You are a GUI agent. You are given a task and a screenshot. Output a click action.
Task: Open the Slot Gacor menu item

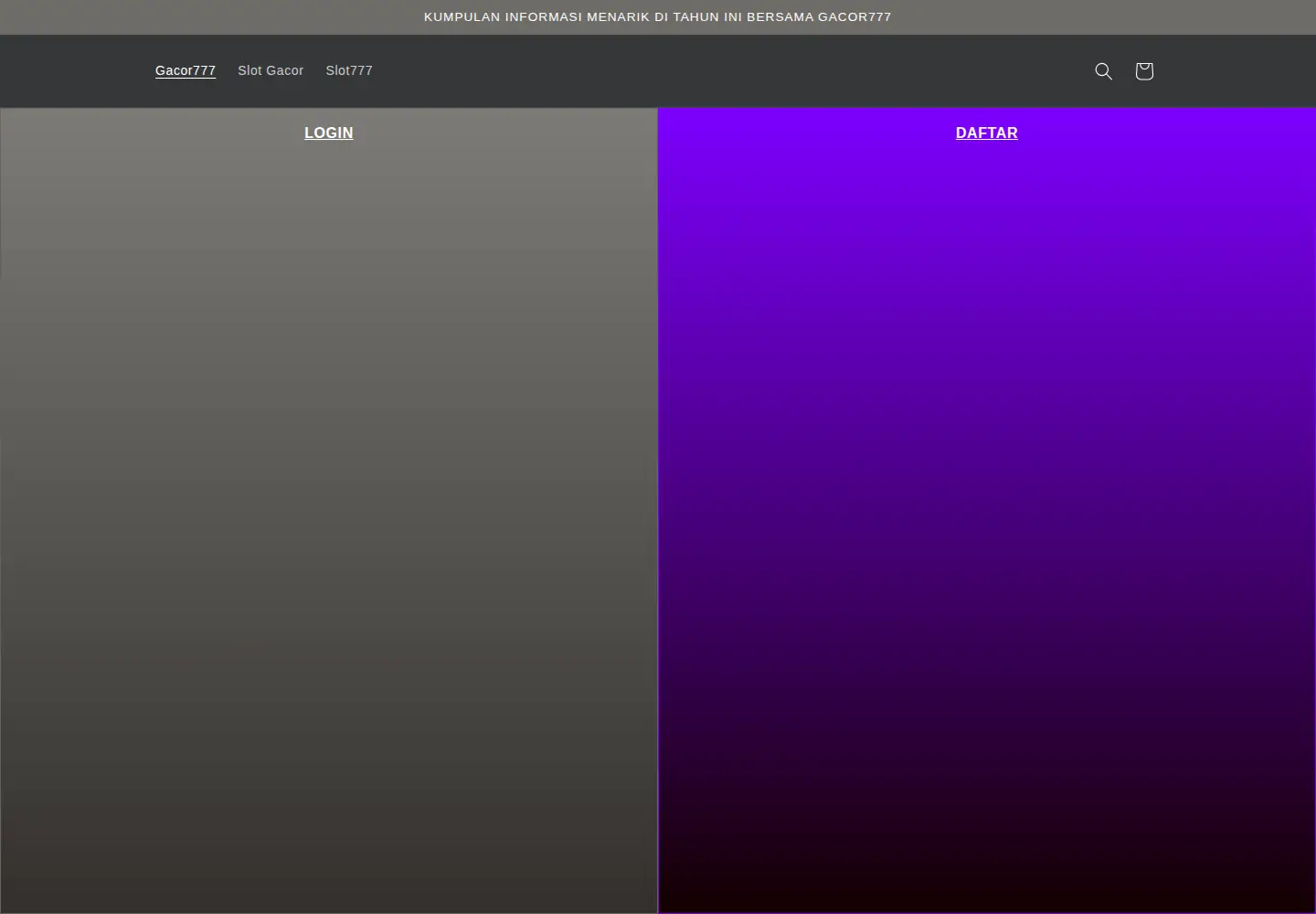click(271, 70)
